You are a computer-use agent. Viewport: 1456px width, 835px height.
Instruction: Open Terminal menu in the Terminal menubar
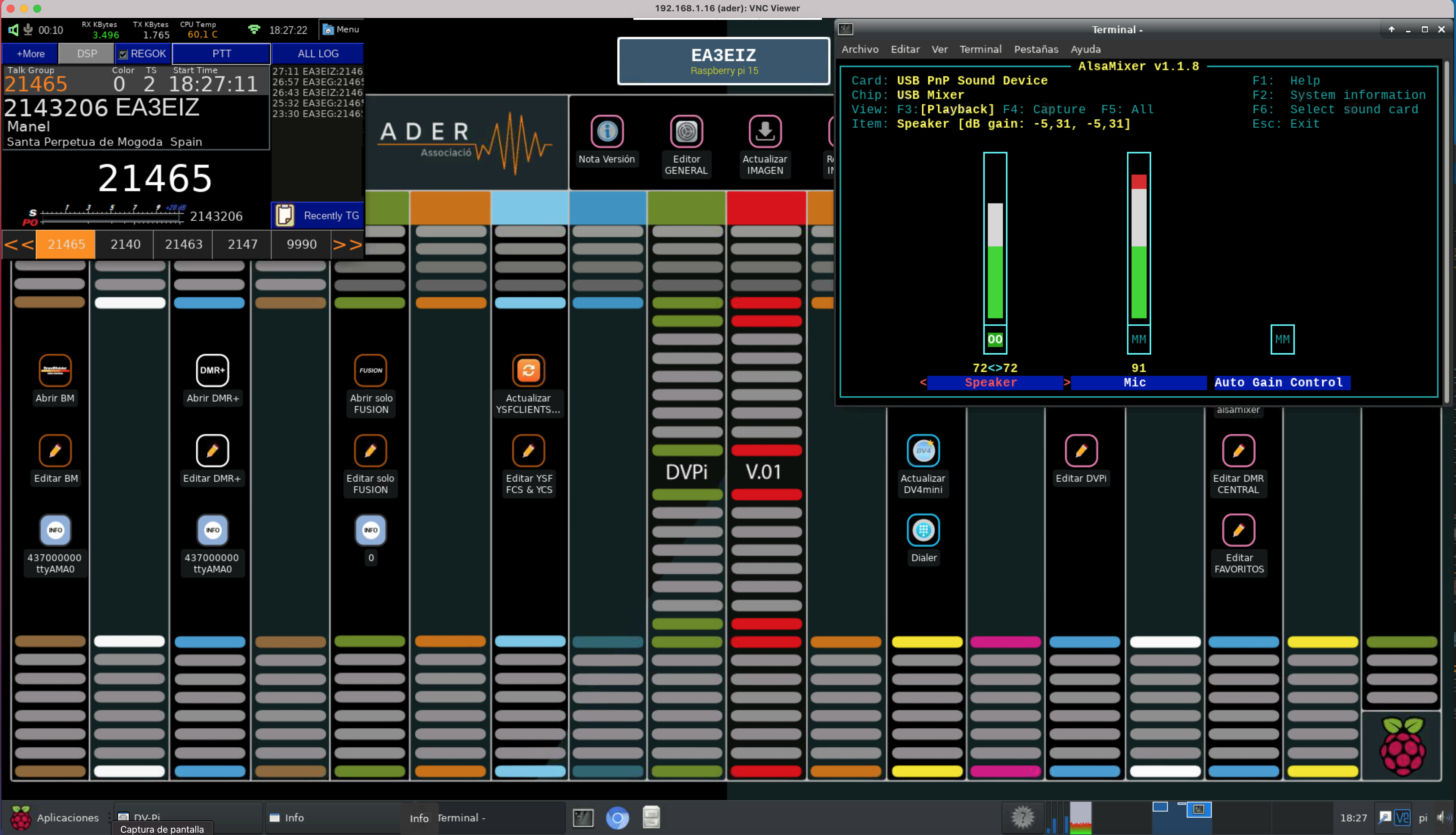[980, 49]
